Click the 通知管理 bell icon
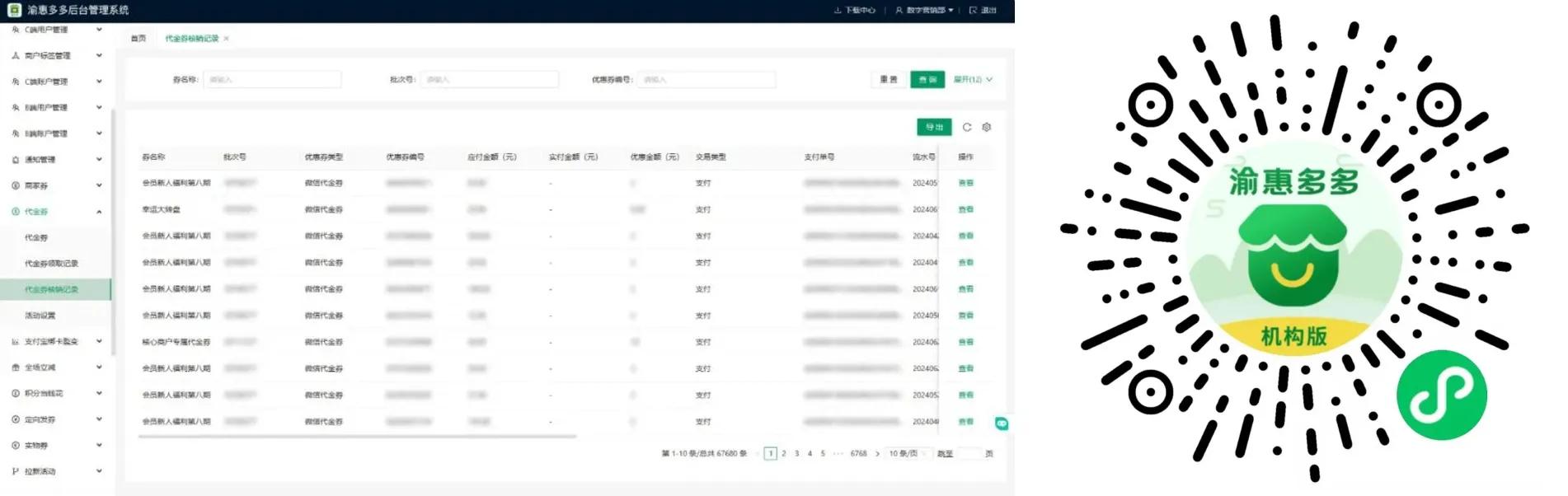This screenshot has width=1568, height=496. coord(15,160)
